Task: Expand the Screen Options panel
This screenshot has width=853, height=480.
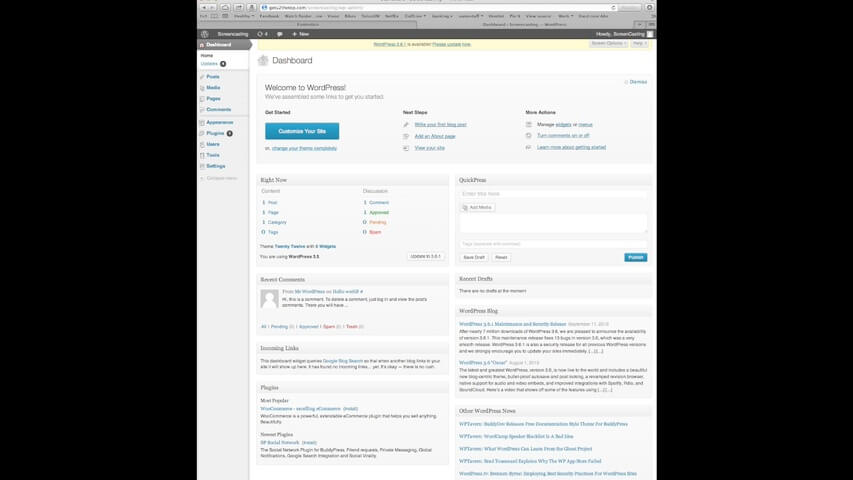Action: (607, 44)
